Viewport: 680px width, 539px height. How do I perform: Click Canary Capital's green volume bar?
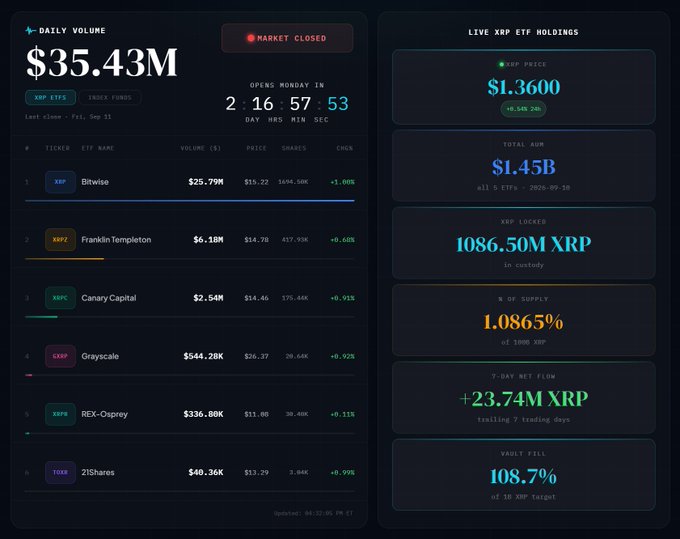click(x=41, y=317)
